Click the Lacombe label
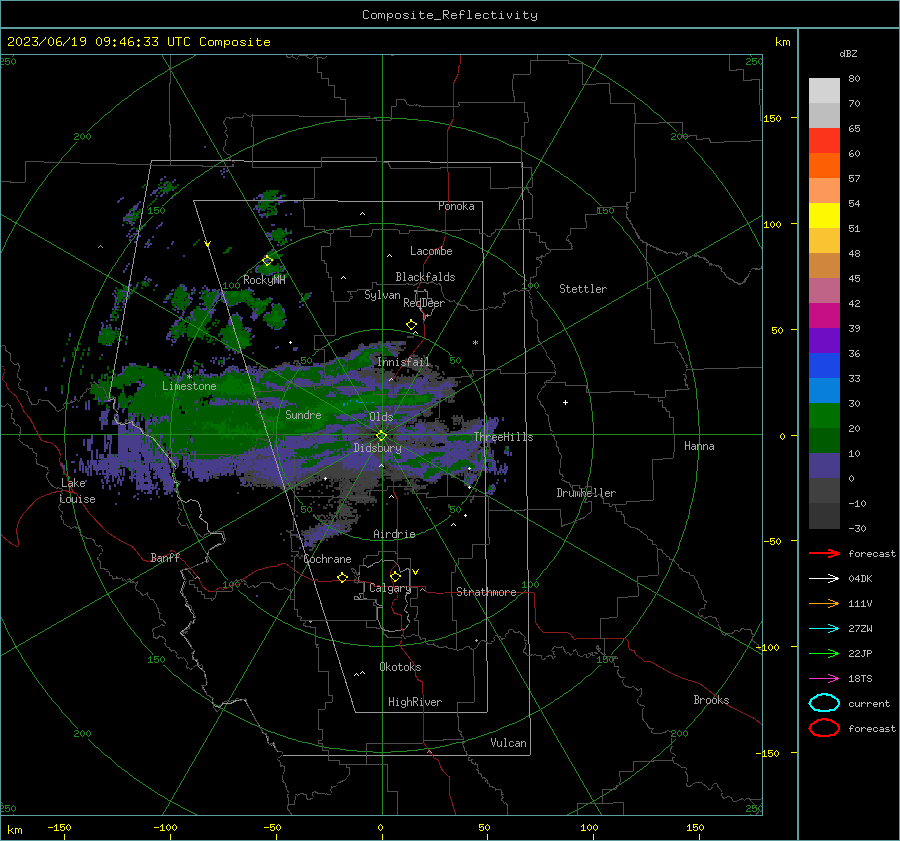Screen dimensions: 900x841 pyautogui.click(x=431, y=251)
